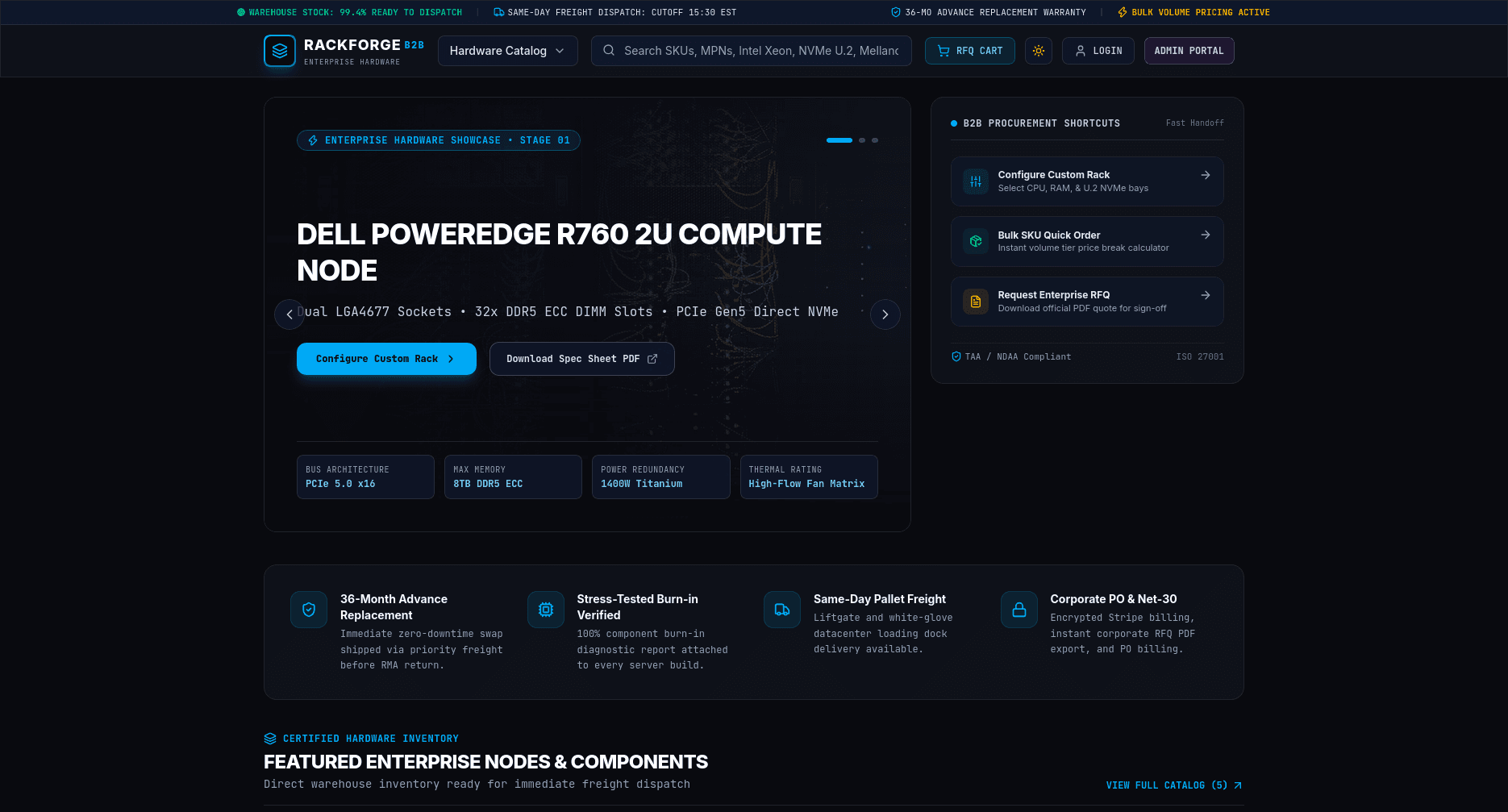Click the arrow on the Request Enterprise RFQ card
Viewport: 1508px width, 812px height.
point(1206,295)
